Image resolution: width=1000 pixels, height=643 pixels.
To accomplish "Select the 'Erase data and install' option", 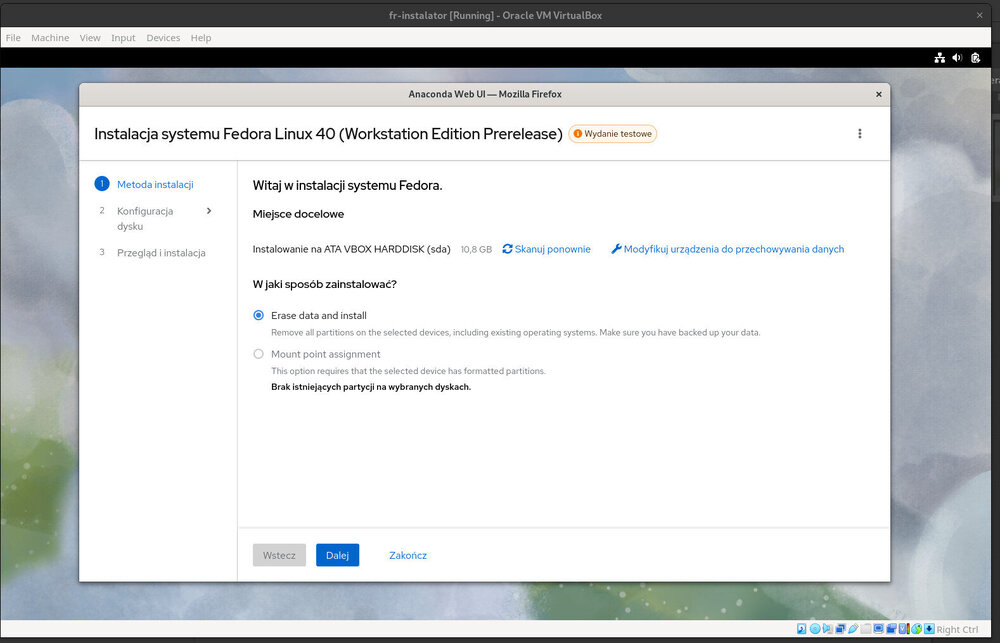I will (x=259, y=315).
